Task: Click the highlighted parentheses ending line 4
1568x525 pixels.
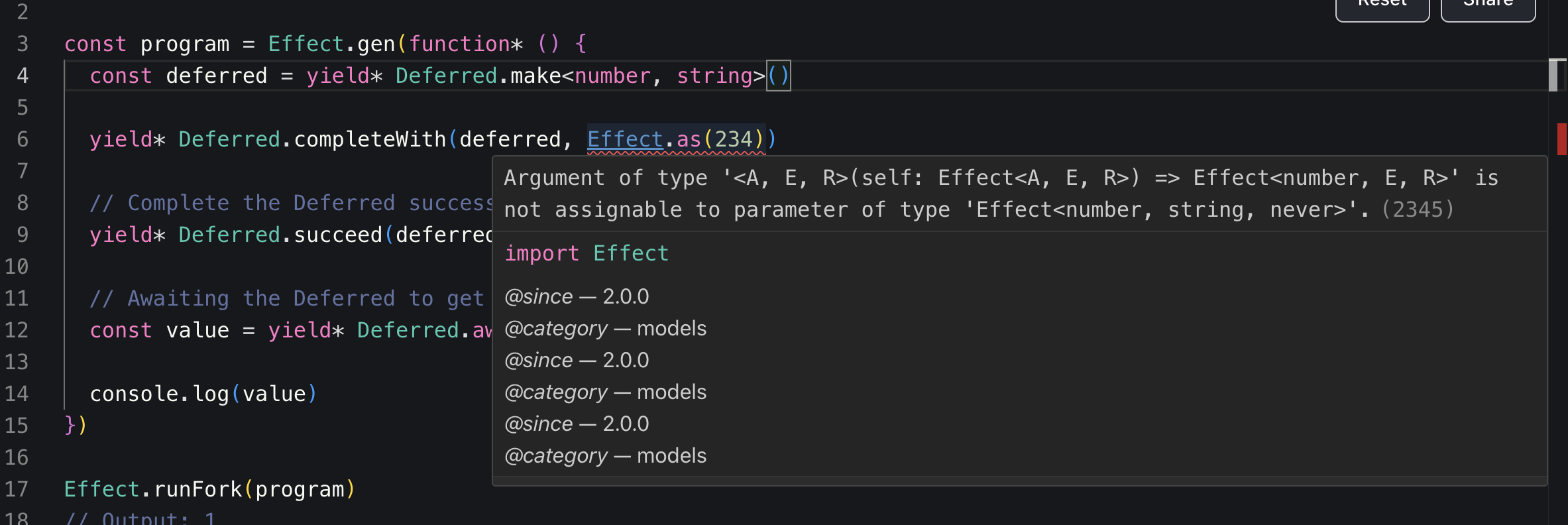Action: 778,76
